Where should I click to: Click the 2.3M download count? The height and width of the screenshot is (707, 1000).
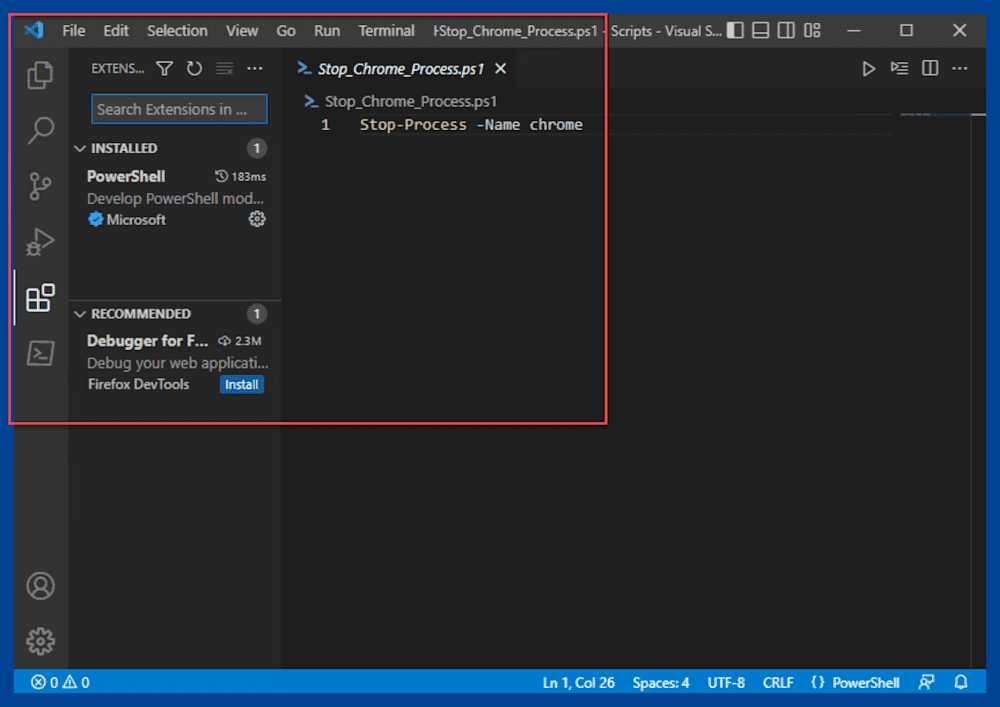pyautogui.click(x=240, y=341)
